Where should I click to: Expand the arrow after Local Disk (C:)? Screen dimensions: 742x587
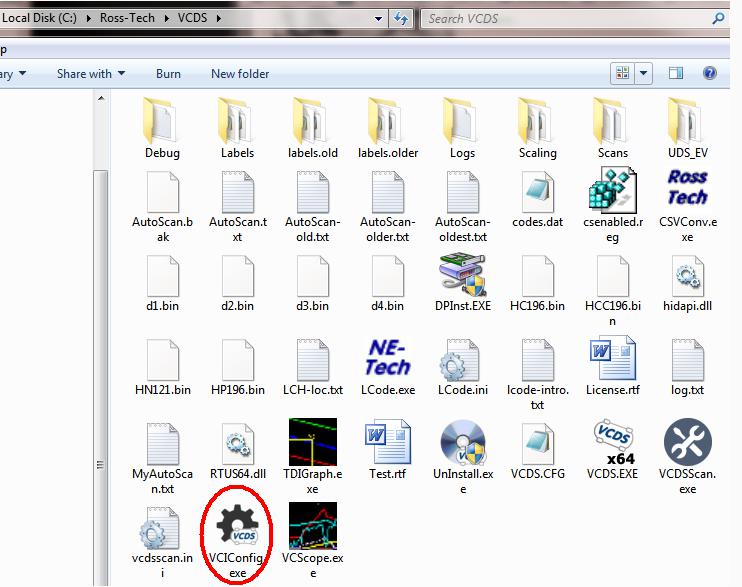pos(88,18)
